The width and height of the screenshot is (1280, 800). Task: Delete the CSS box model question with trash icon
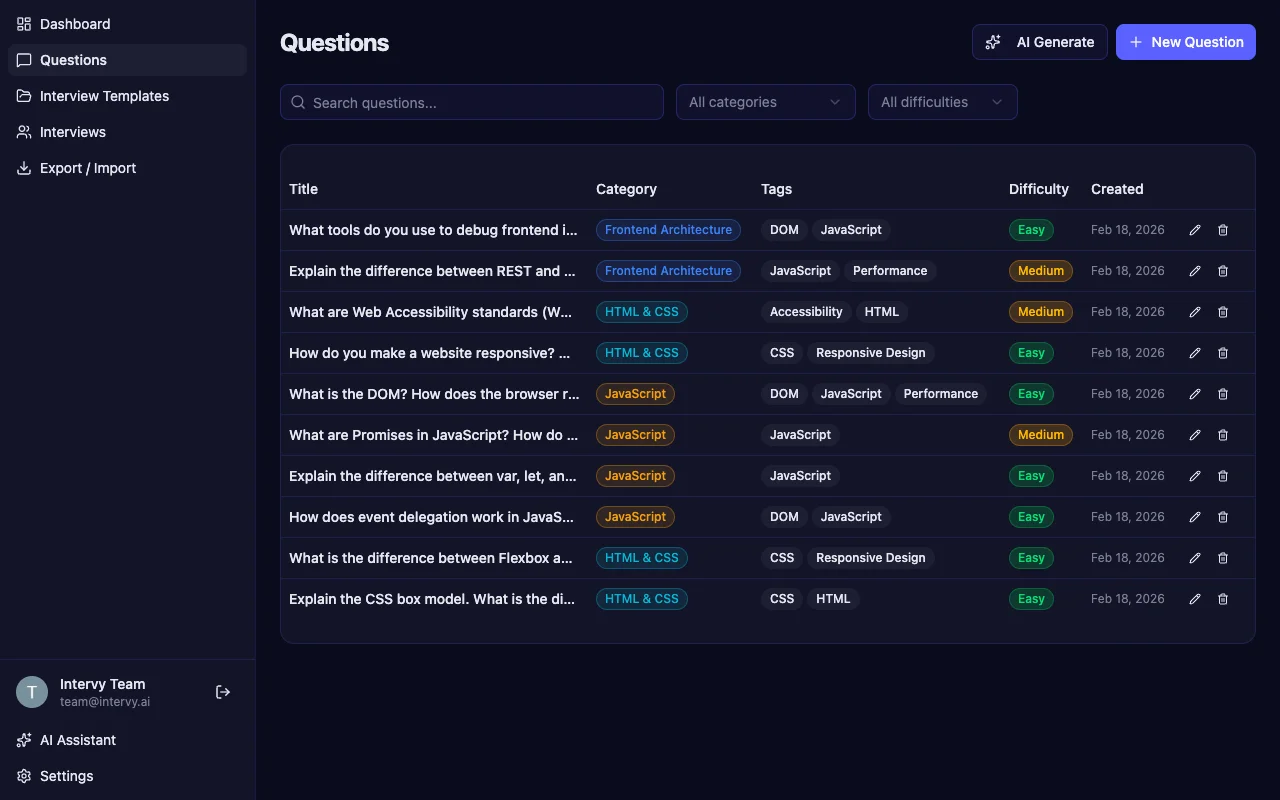[1222, 599]
